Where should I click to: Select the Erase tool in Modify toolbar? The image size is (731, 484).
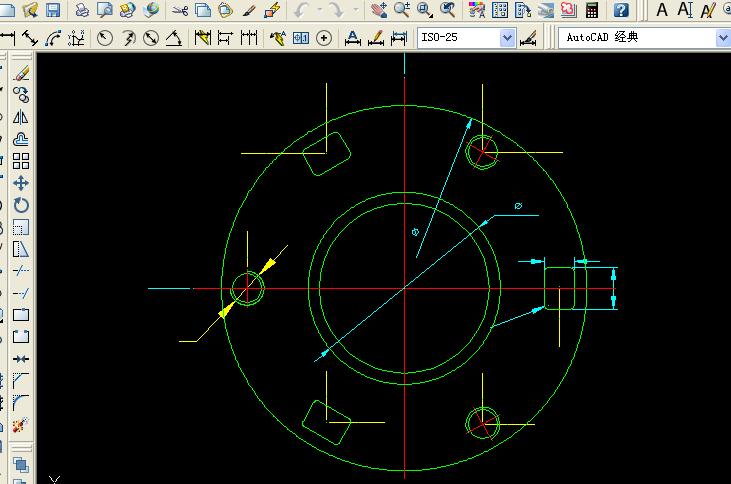pos(21,73)
